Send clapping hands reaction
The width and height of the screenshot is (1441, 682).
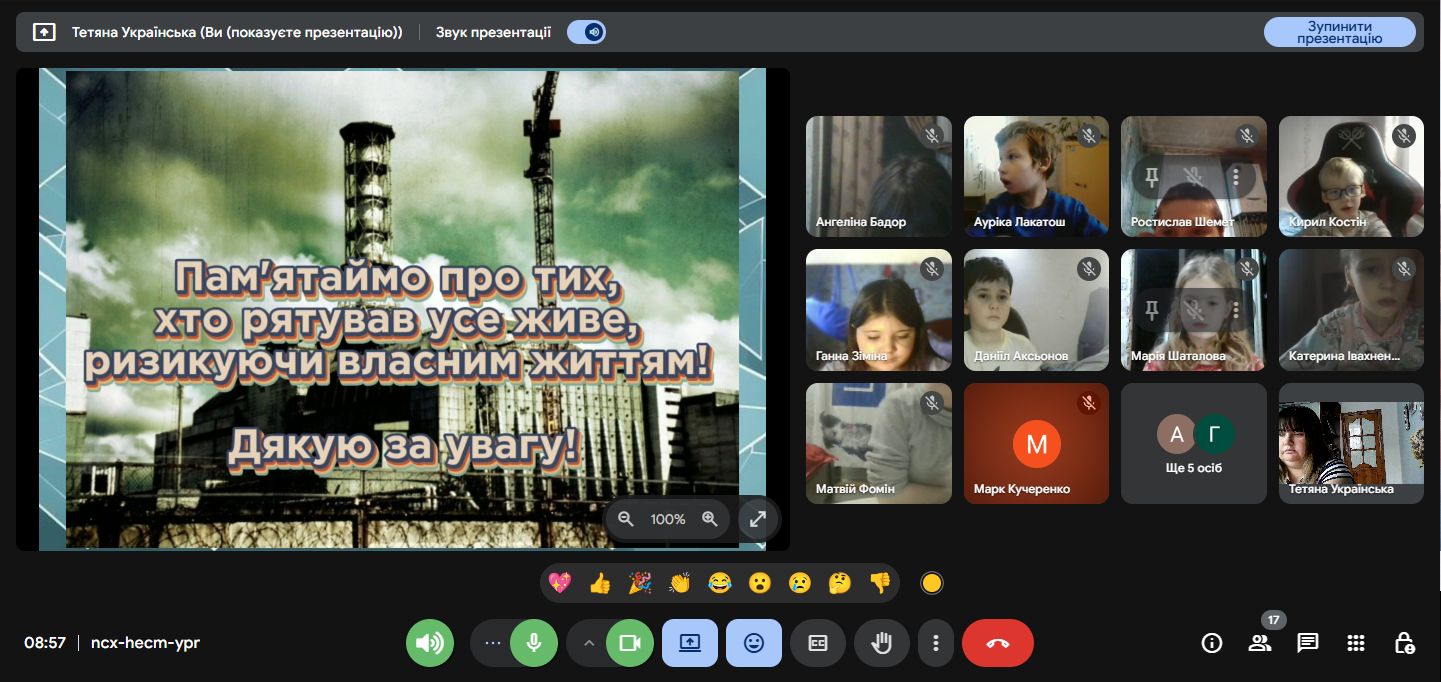click(x=680, y=583)
